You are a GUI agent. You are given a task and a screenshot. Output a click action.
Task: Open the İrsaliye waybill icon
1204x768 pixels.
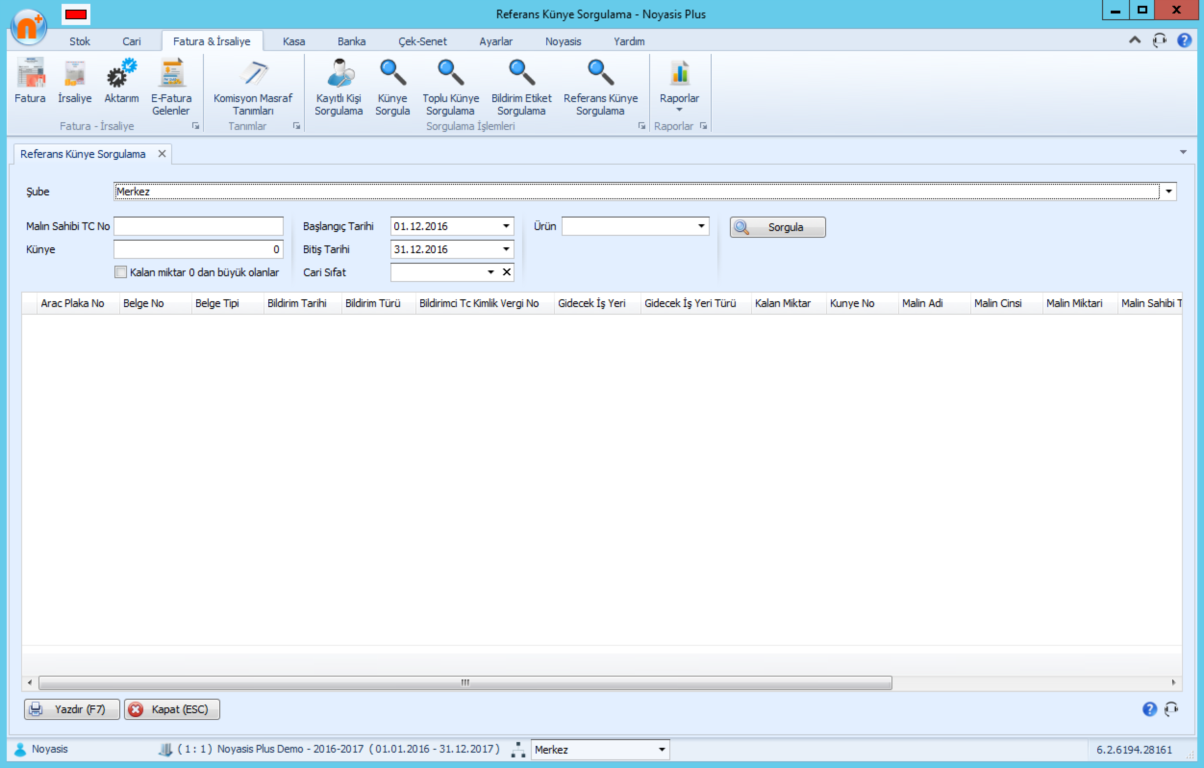click(75, 81)
